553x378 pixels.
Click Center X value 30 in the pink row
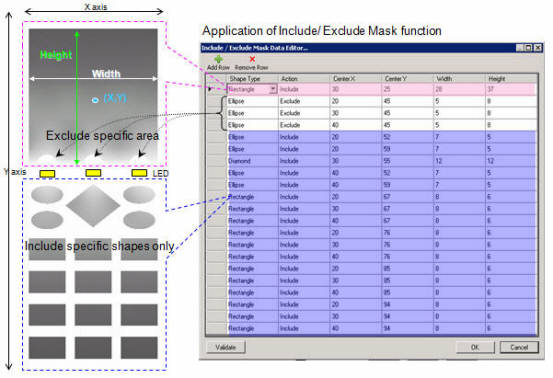pyautogui.click(x=356, y=89)
